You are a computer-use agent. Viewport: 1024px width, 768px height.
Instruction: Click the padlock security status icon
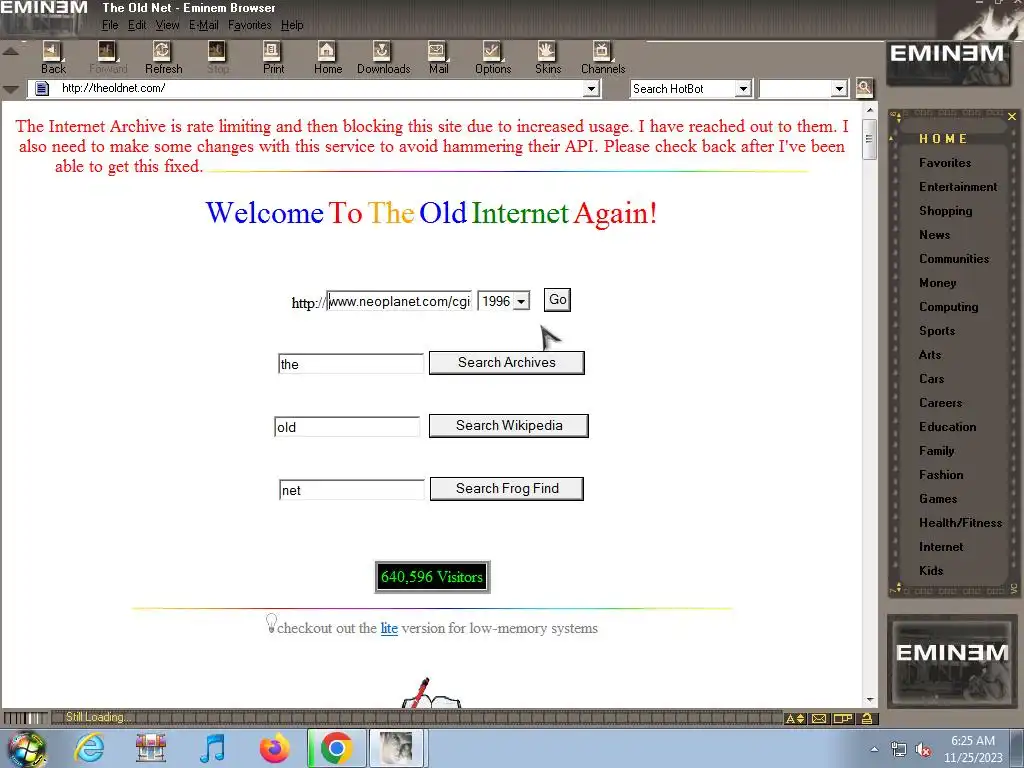tap(867, 719)
